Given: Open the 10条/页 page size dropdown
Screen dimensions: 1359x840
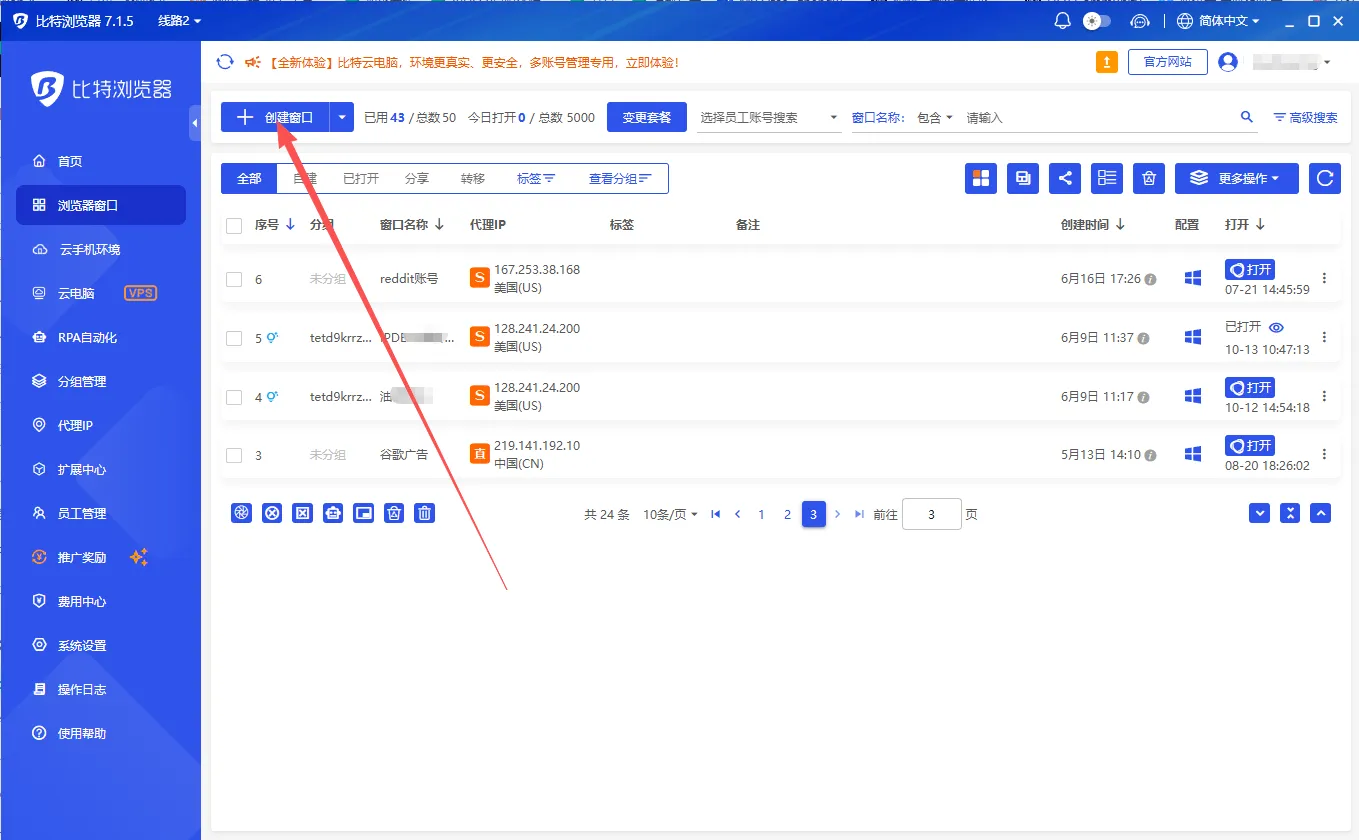Looking at the screenshot, I should [x=670, y=514].
